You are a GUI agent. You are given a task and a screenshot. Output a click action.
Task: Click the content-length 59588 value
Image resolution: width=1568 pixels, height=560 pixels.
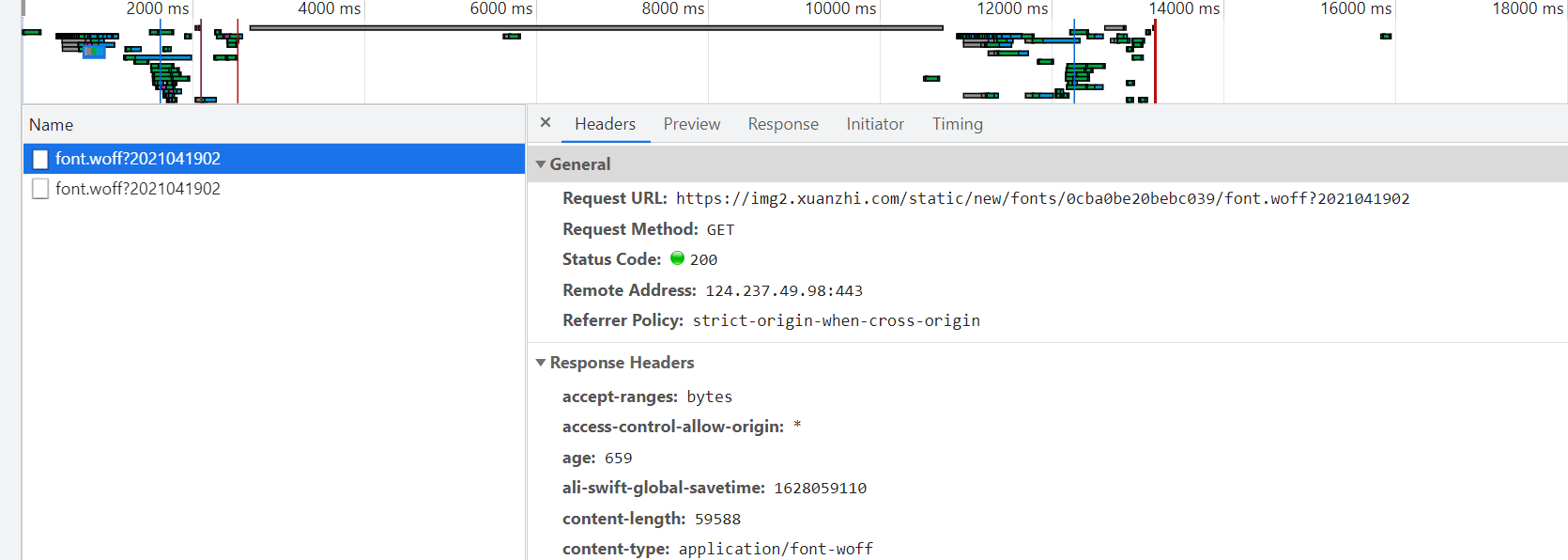click(x=717, y=520)
